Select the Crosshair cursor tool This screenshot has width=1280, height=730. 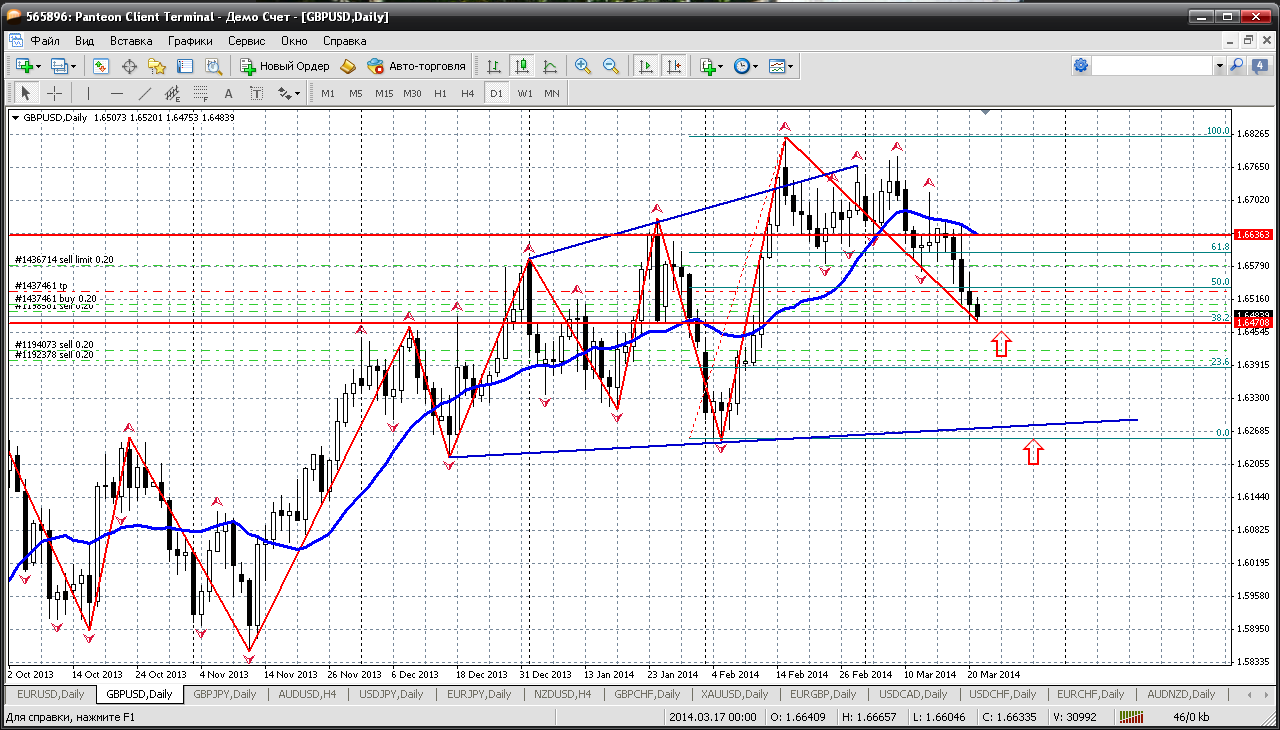pyautogui.click(x=54, y=93)
